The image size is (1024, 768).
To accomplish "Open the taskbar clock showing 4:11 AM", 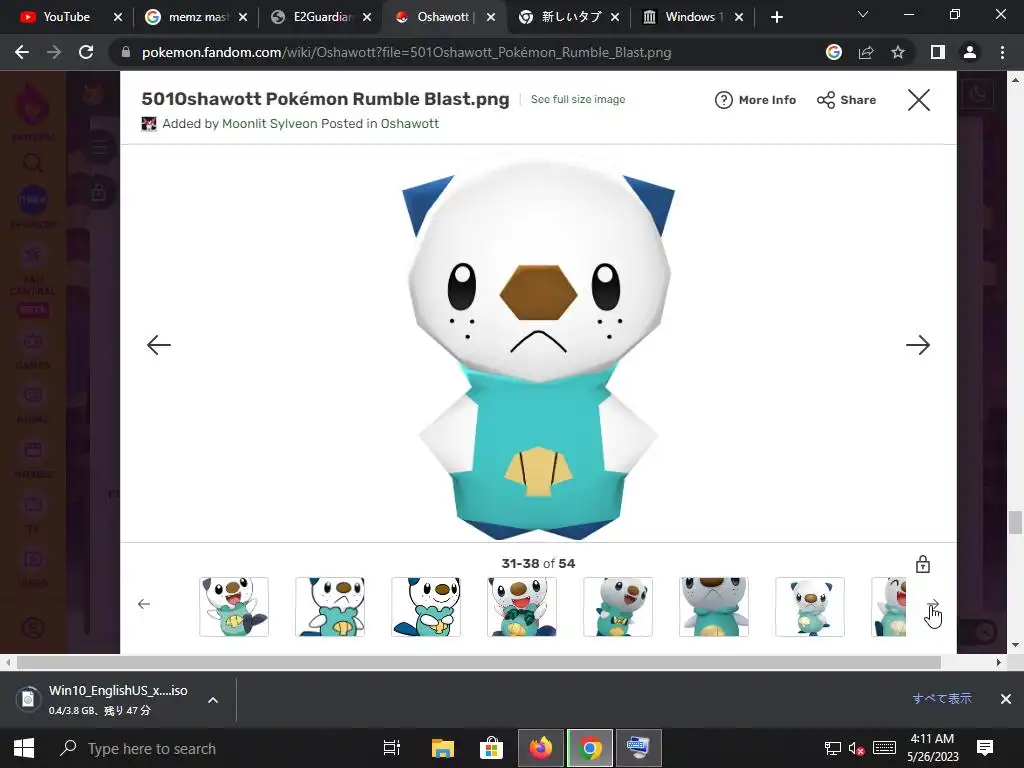I will 933,748.
